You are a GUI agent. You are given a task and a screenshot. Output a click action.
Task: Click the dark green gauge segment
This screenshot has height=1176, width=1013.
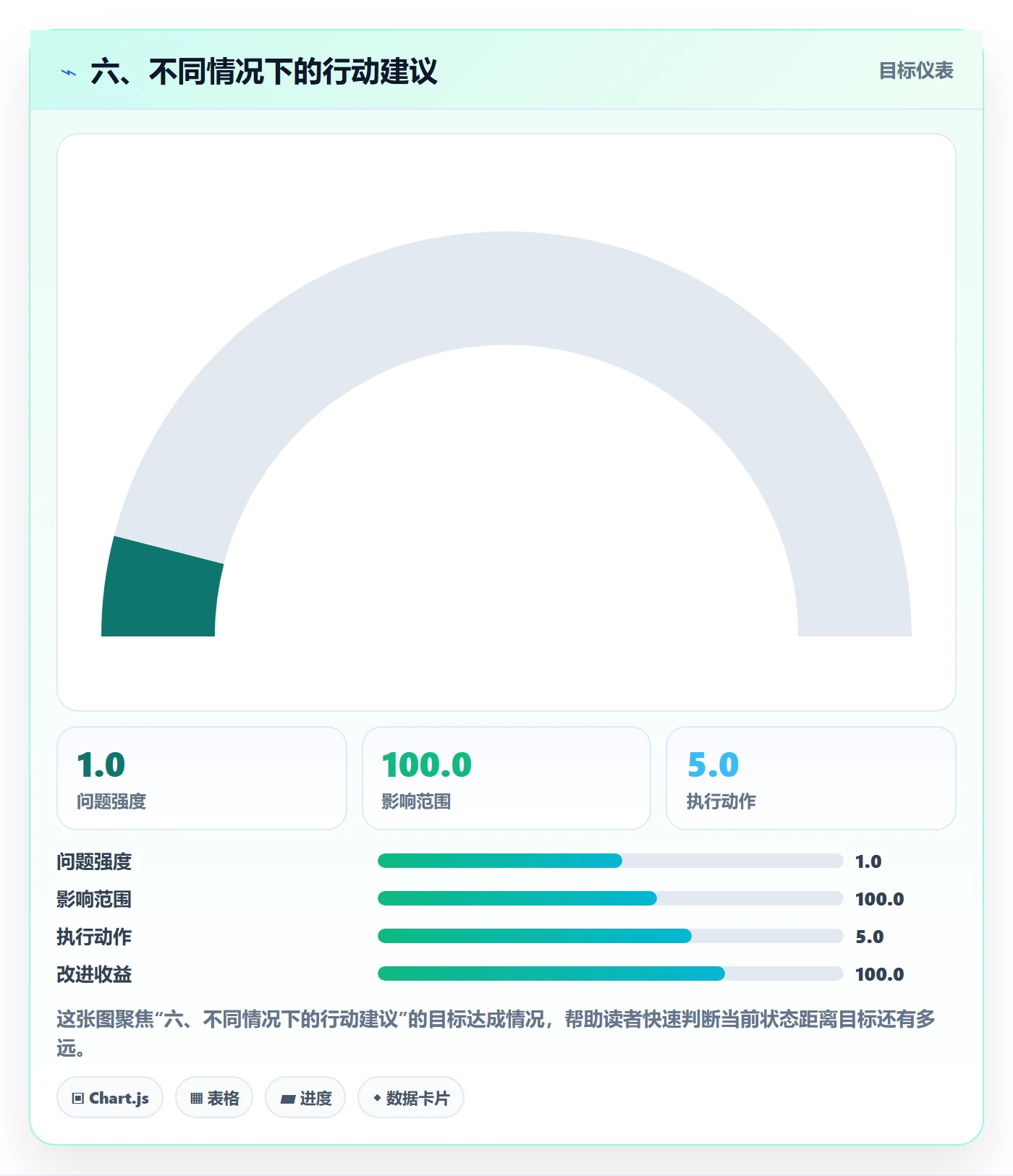point(161,593)
